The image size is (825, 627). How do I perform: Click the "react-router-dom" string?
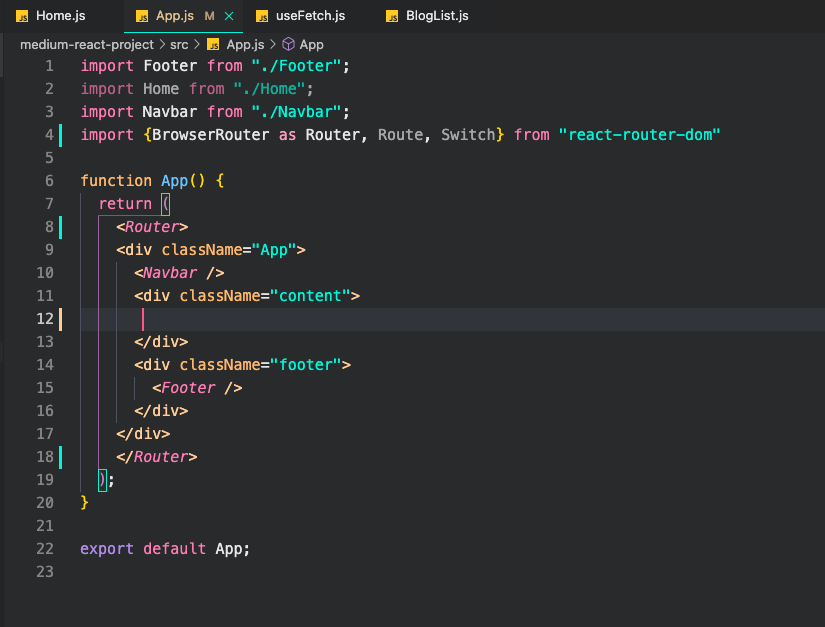click(x=639, y=135)
